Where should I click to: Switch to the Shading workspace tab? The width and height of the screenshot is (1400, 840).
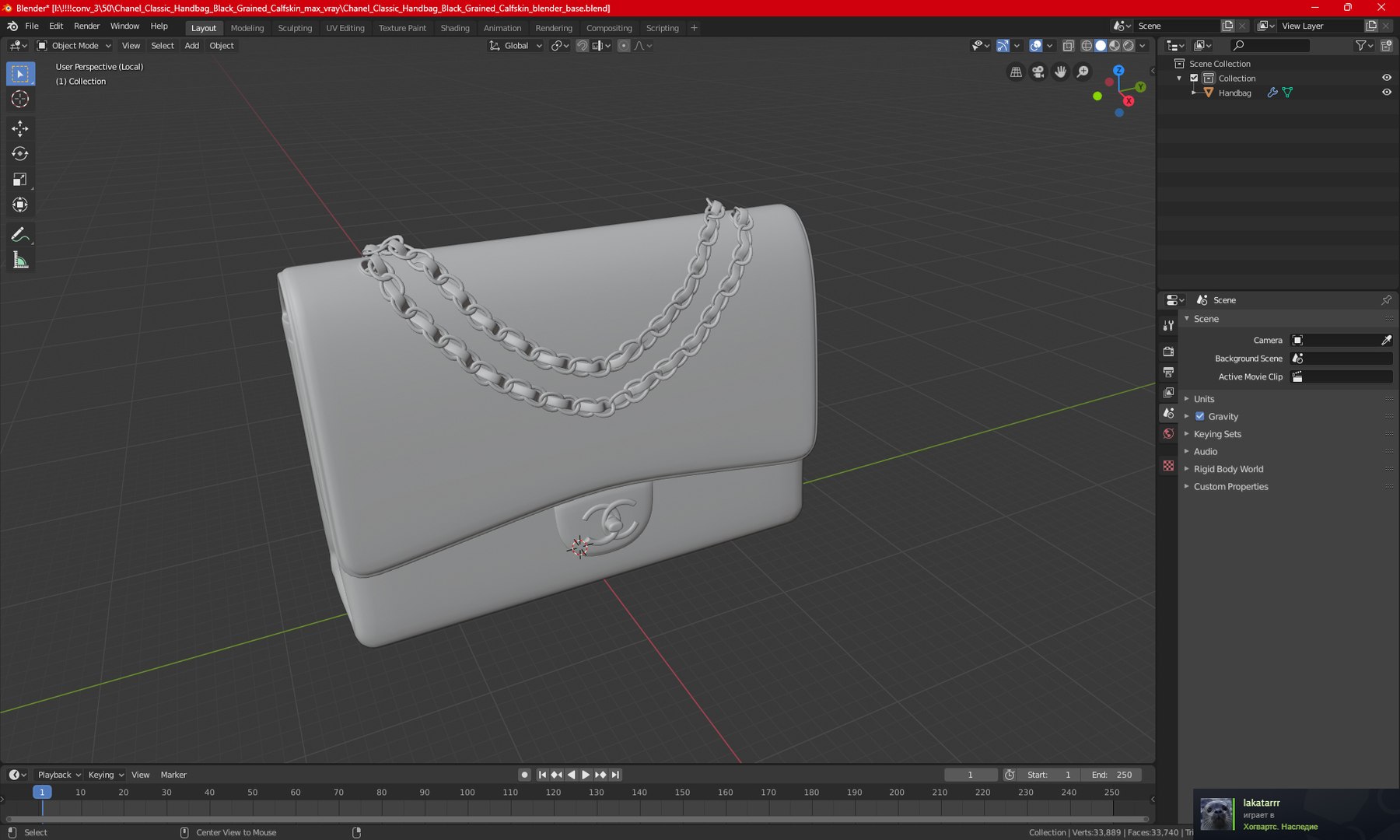455,28
